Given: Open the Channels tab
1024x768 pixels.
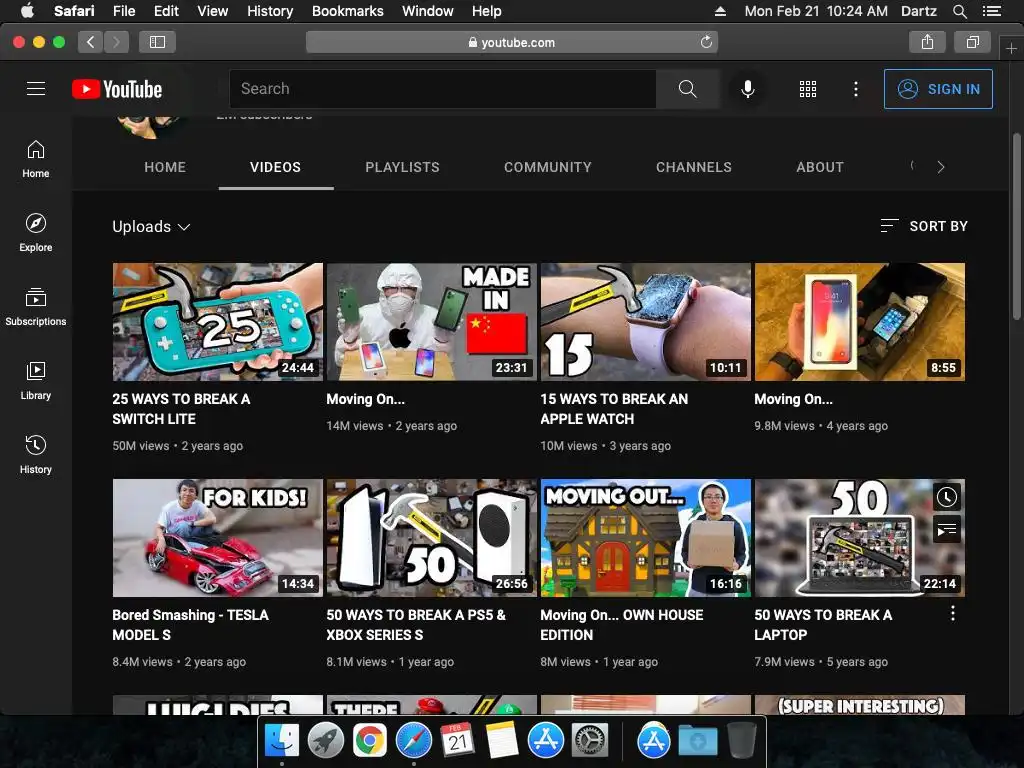Looking at the screenshot, I should point(694,167).
